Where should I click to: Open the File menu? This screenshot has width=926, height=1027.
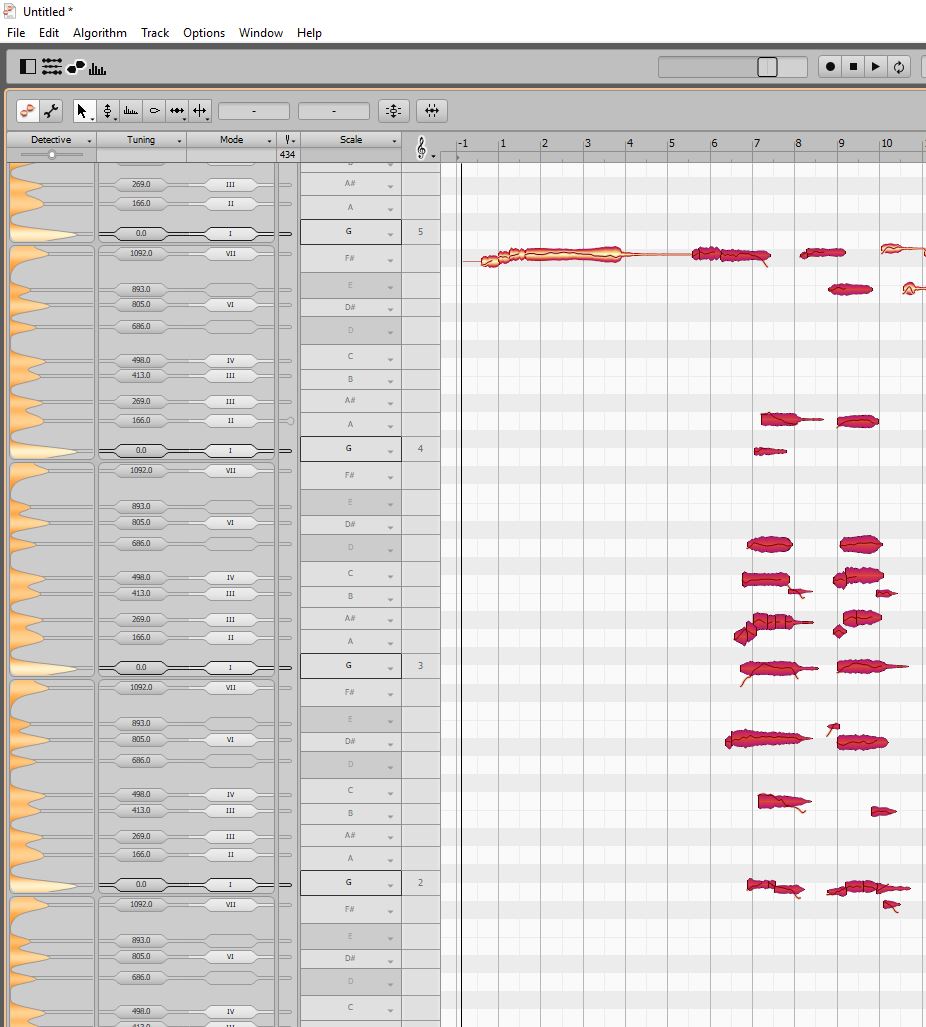[x=16, y=33]
